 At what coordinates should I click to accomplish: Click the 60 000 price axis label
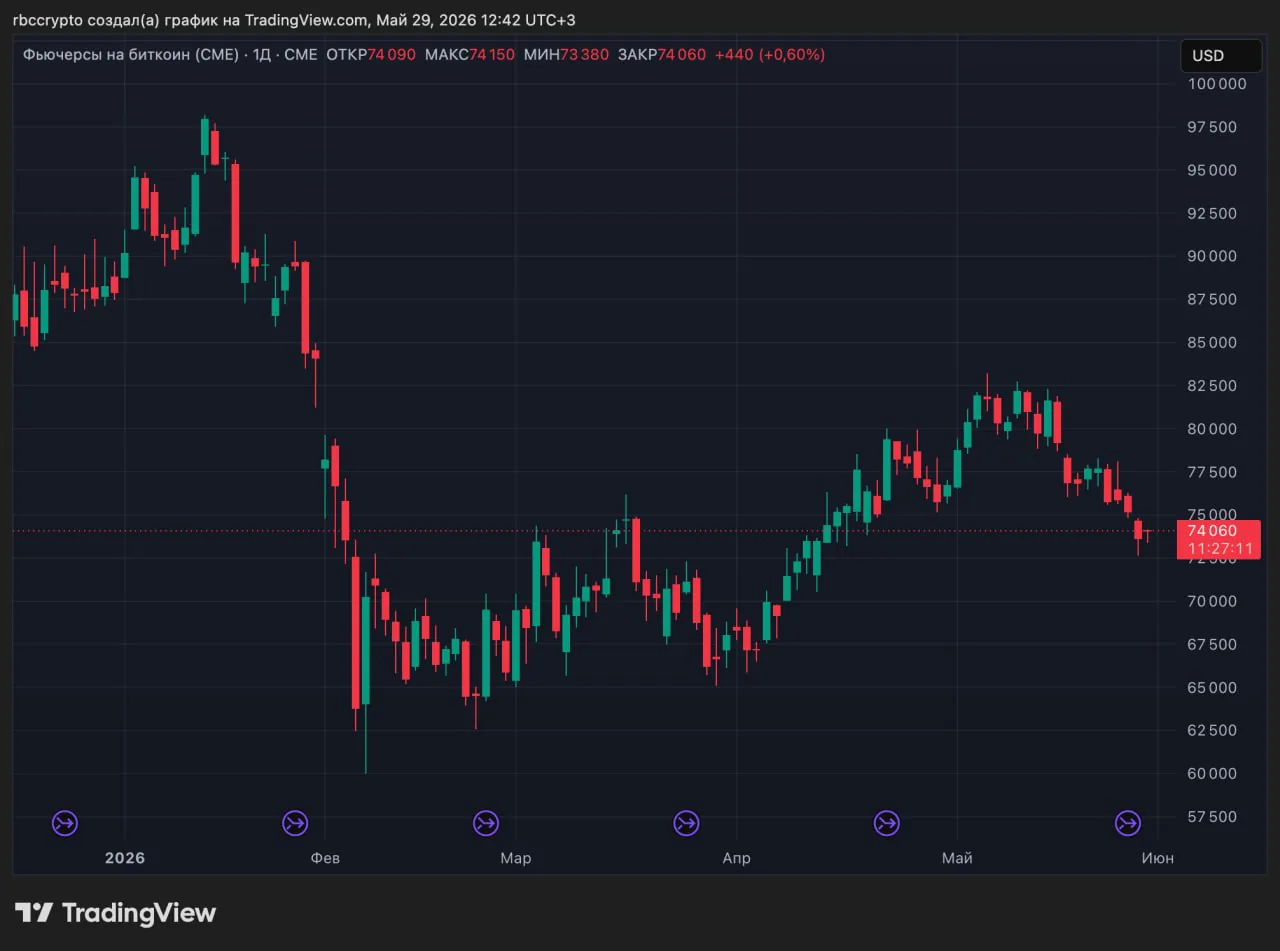tap(1213, 773)
